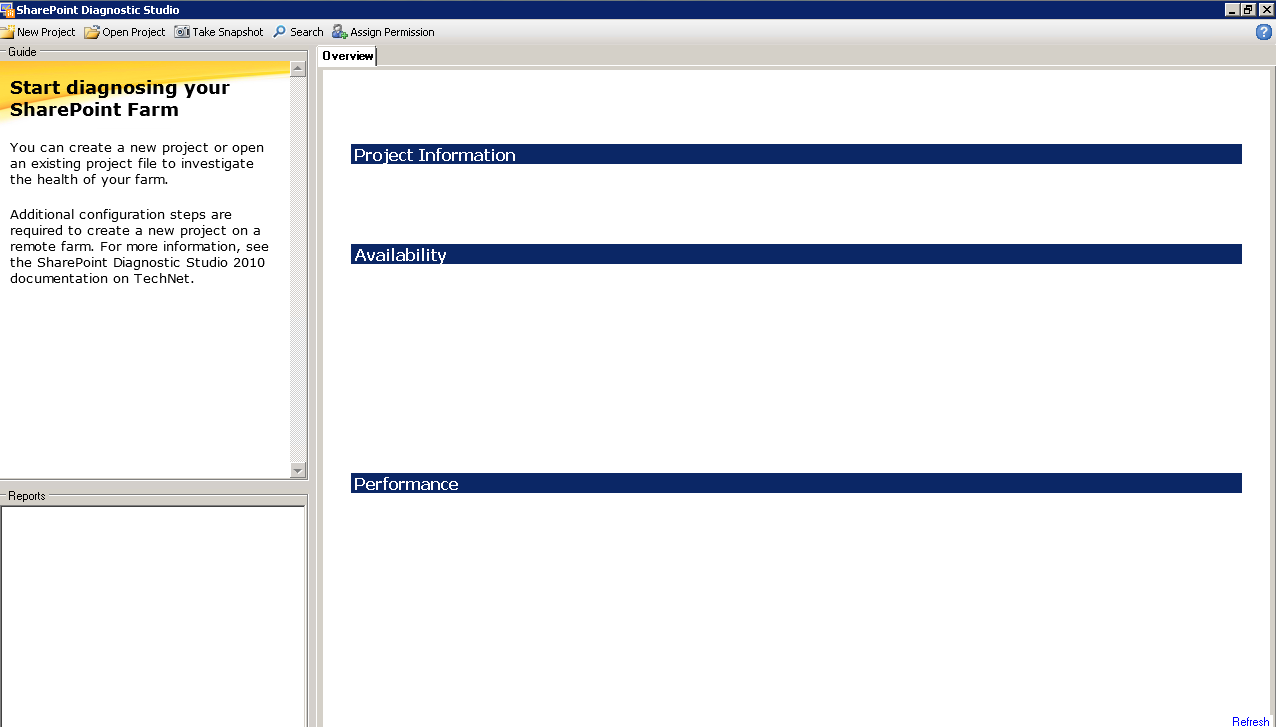This screenshot has height=727, width=1276.
Task: Close the SharePoint Diagnostic Studio window
Action: coord(1266,9)
